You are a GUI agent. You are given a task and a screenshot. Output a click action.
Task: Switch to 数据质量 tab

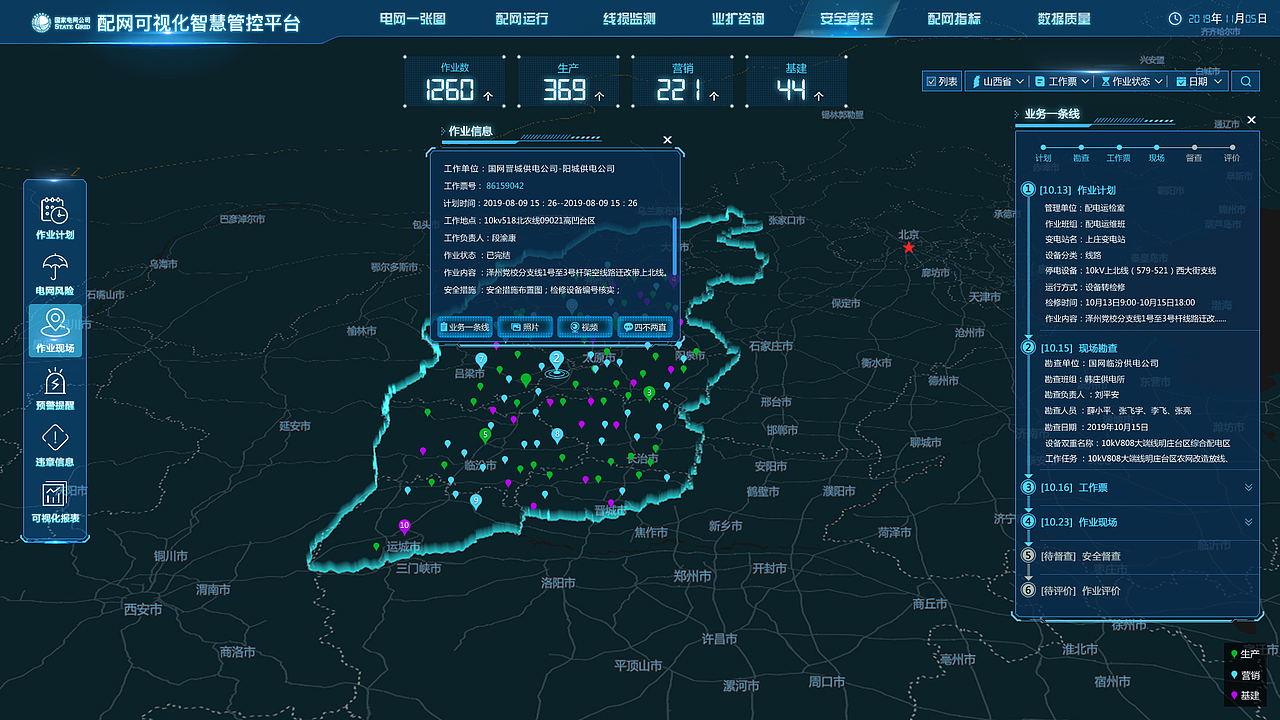[1064, 19]
